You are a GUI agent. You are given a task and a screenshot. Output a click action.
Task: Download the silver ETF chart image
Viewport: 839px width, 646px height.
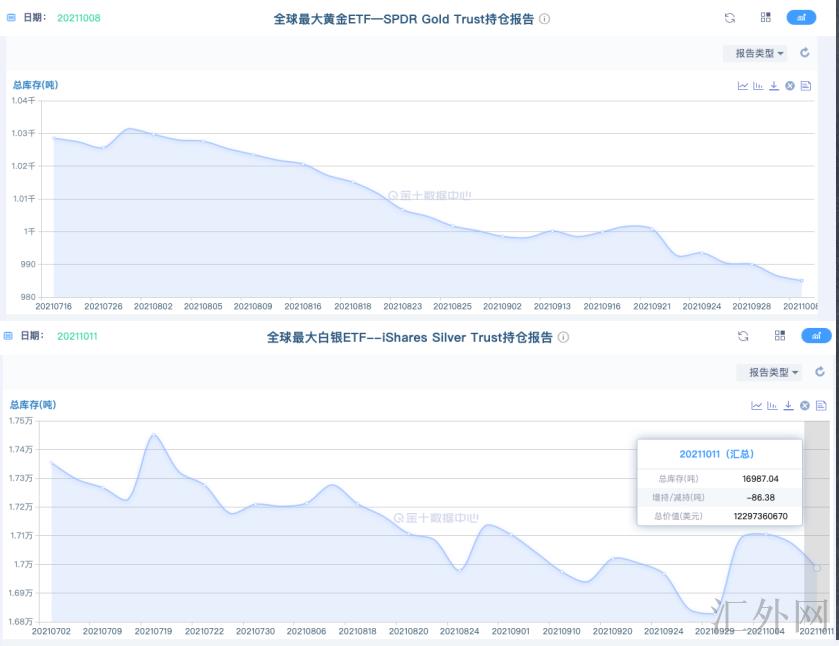[789, 405]
